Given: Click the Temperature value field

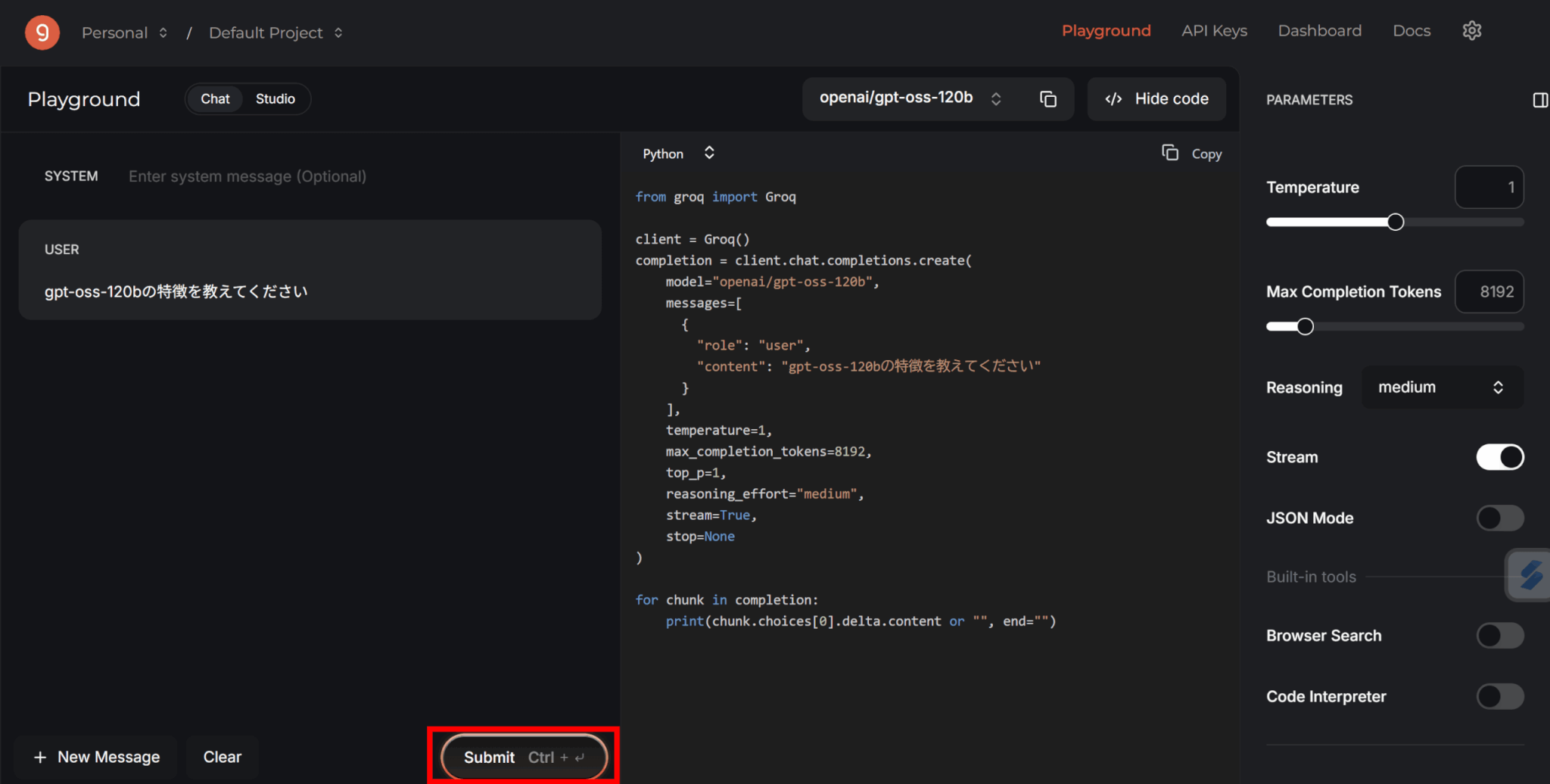Looking at the screenshot, I should [x=1489, y=187].
